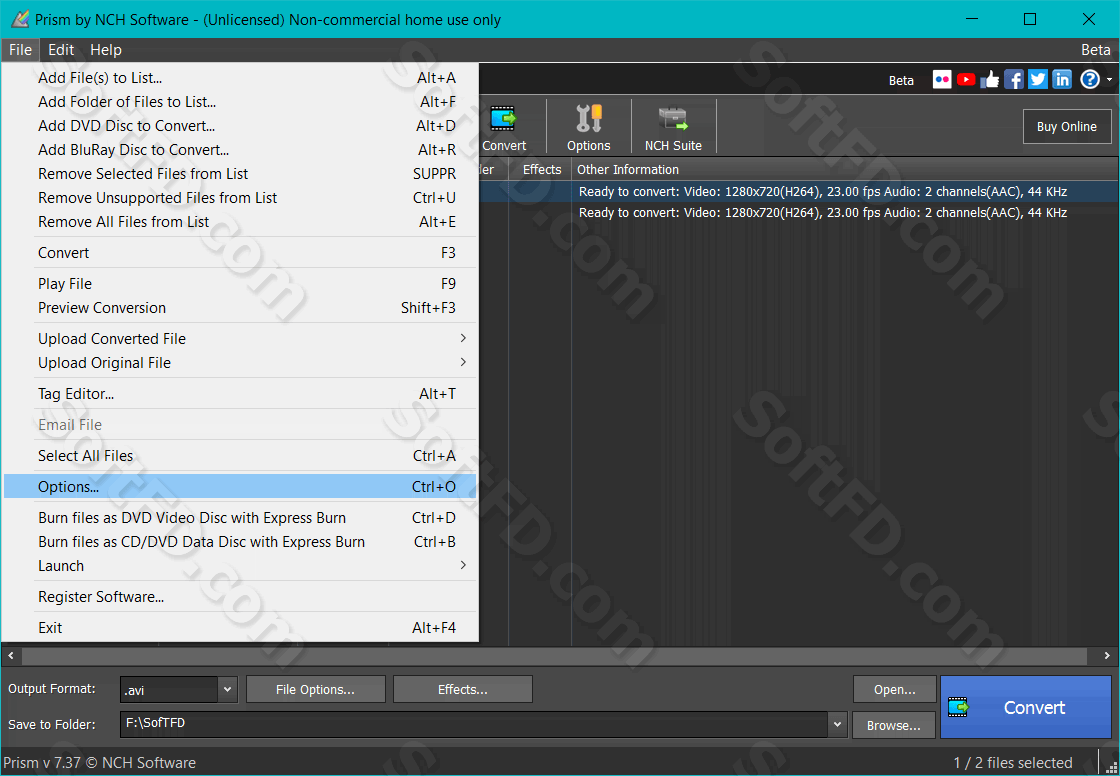Click the Flickr icon in the header
This screenshot has height=776, width=1120.
tap(942, 79)
